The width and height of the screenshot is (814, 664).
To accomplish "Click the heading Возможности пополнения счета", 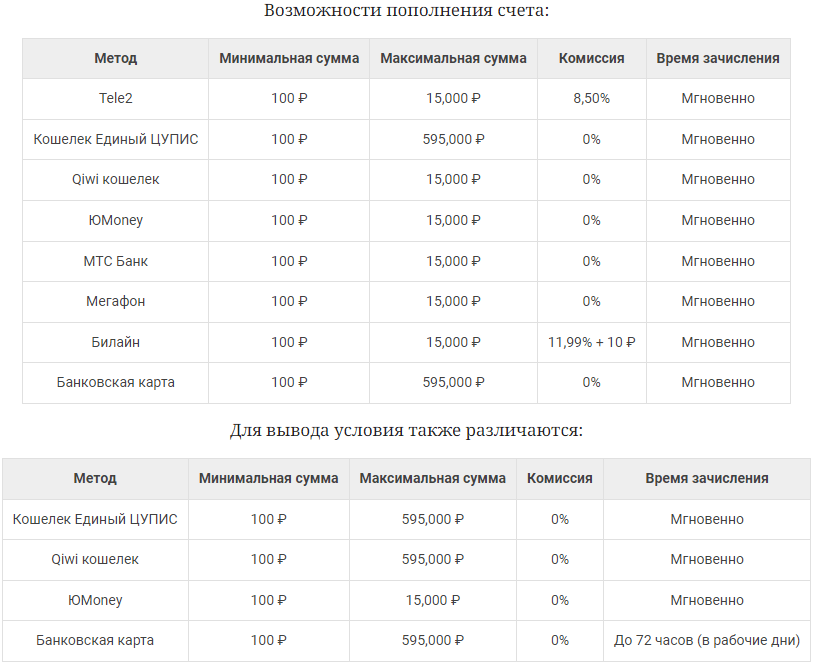I will [407, 11].
